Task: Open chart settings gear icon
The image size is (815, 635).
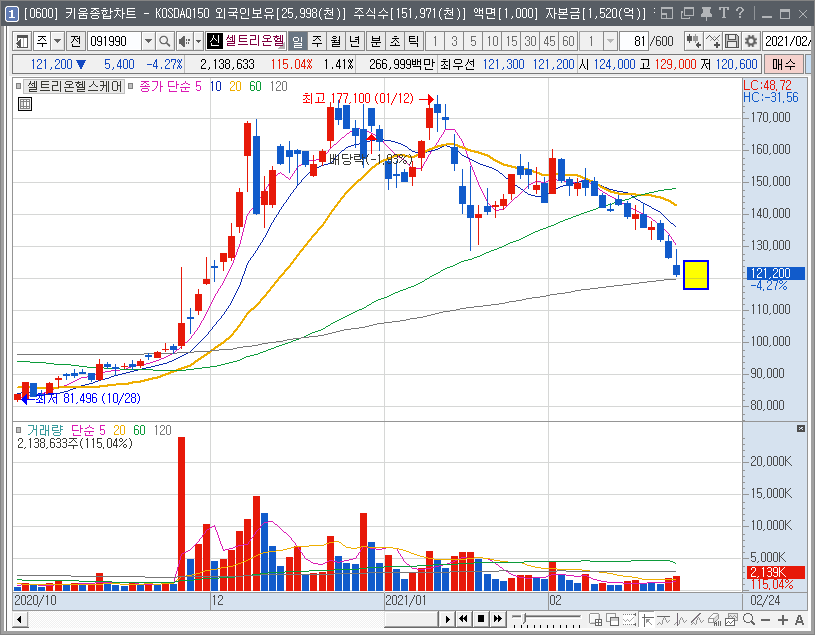Action: 750,41
